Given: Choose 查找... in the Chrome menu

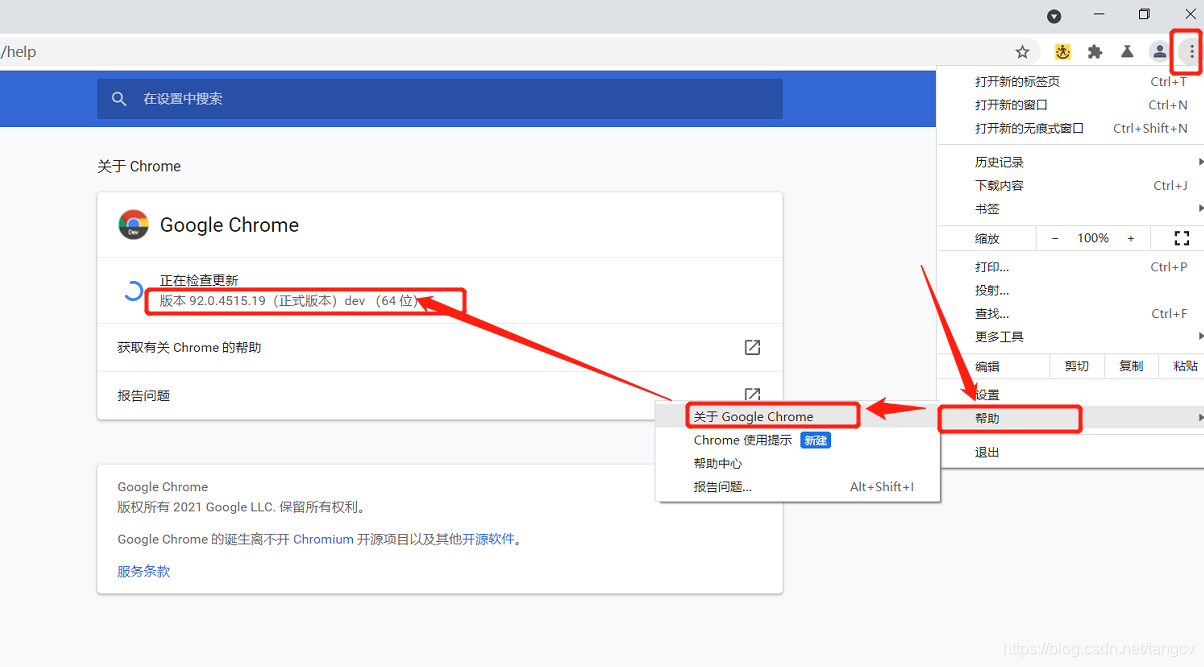Looking at the screenshot, I should (1070, 313).
